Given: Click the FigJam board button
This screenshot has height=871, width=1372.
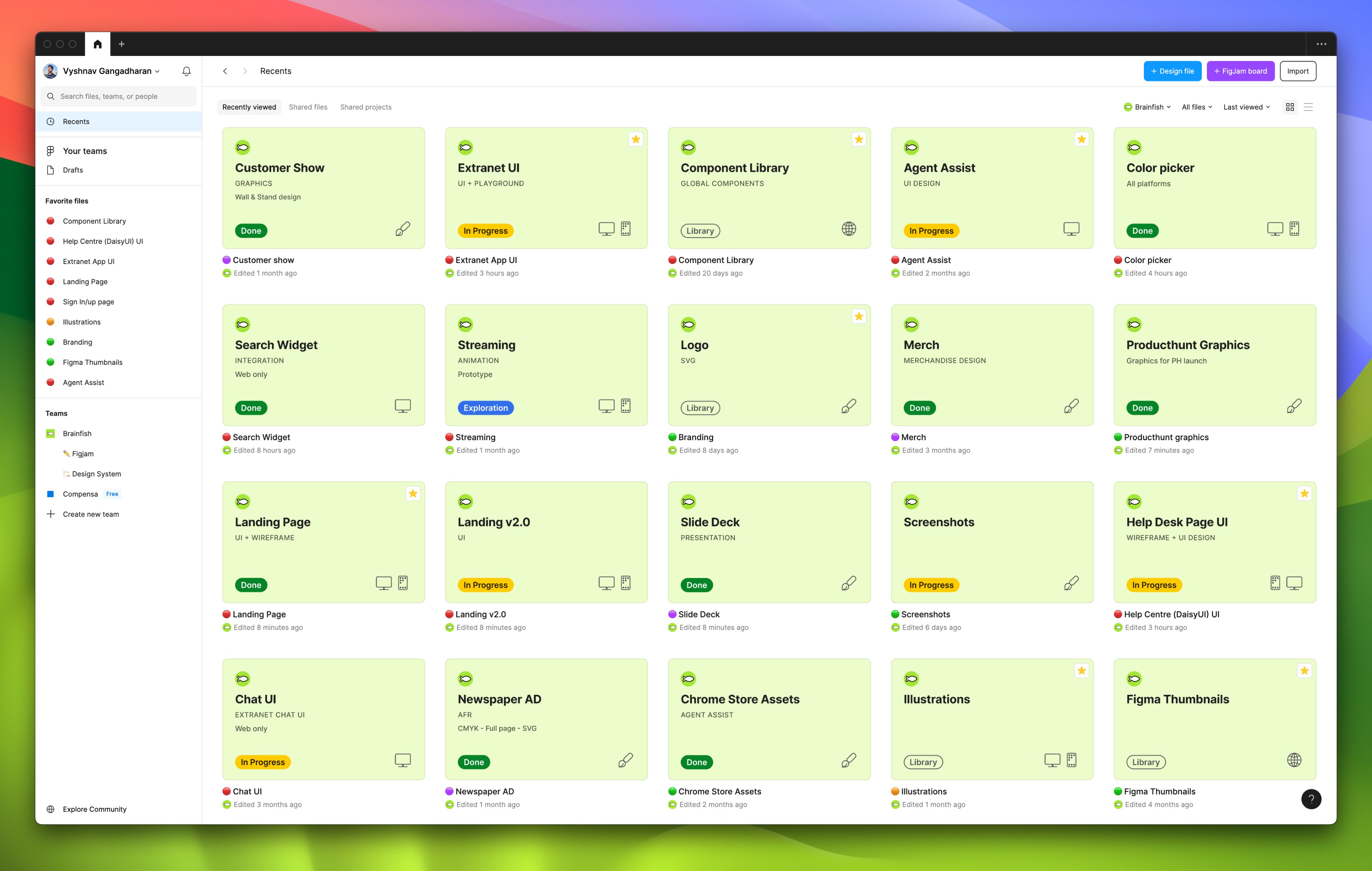Looking at the screenshot, I should (1240, 71).
